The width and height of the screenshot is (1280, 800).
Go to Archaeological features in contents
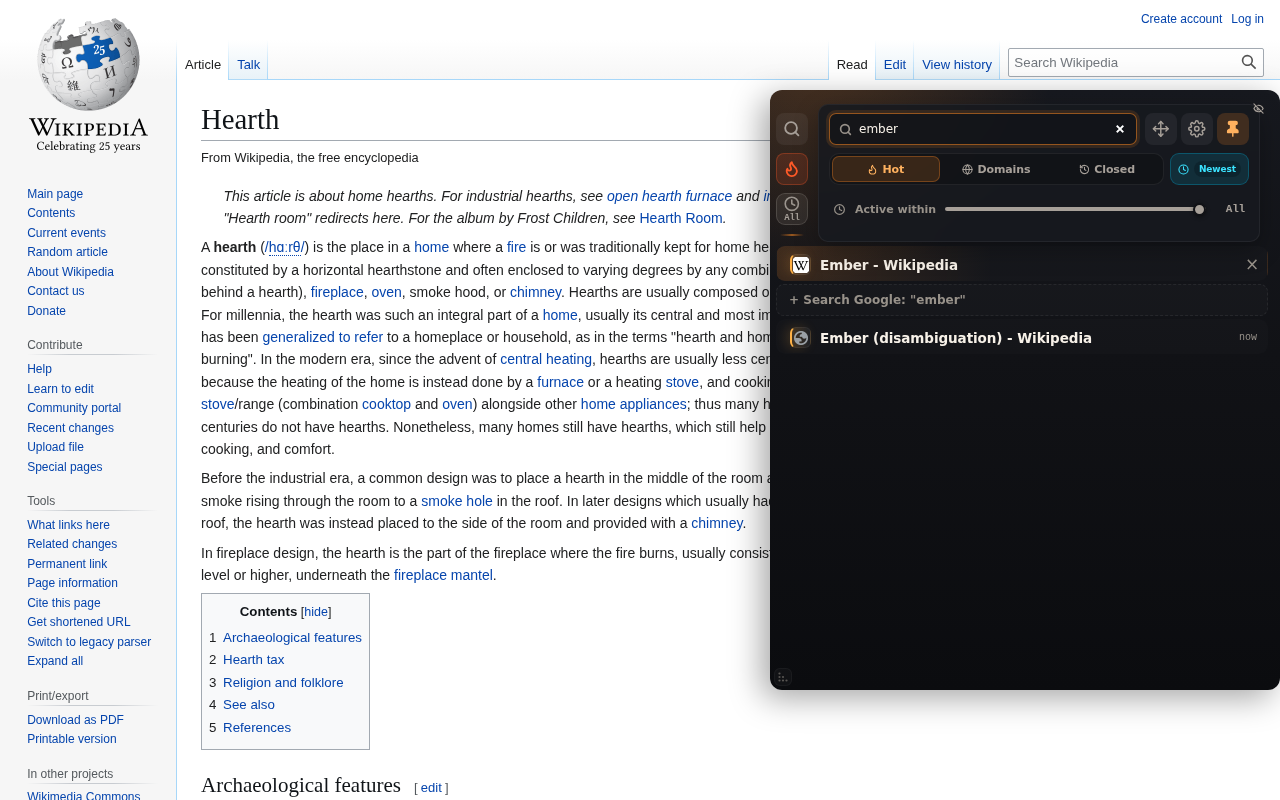pyautogui.click(x=292, y=638)
